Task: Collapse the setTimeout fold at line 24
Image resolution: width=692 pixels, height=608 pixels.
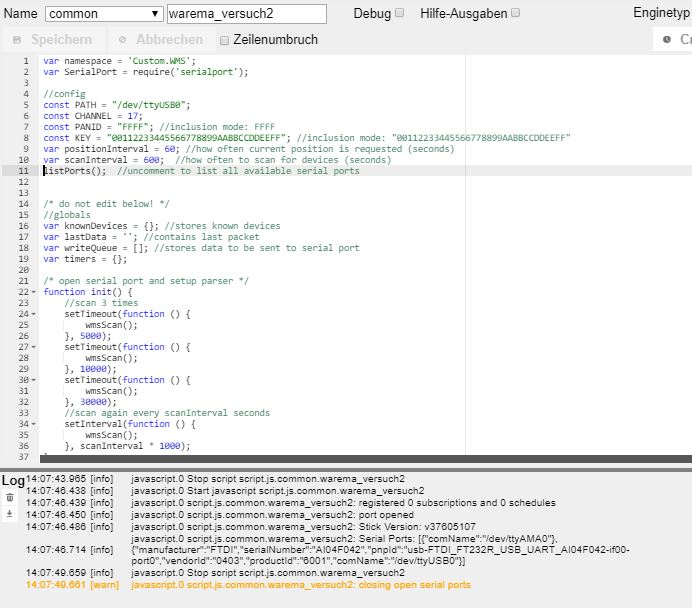Action: 34,314
